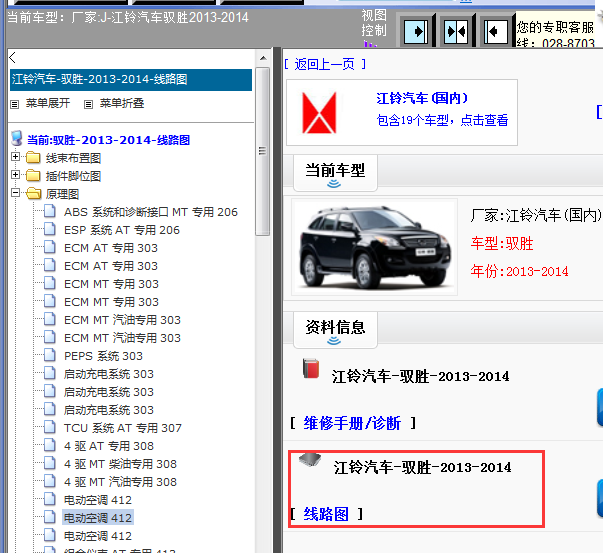603x553 pixels.
Task: Select the 插件脚位图 tree label
Action: point(73,176)
